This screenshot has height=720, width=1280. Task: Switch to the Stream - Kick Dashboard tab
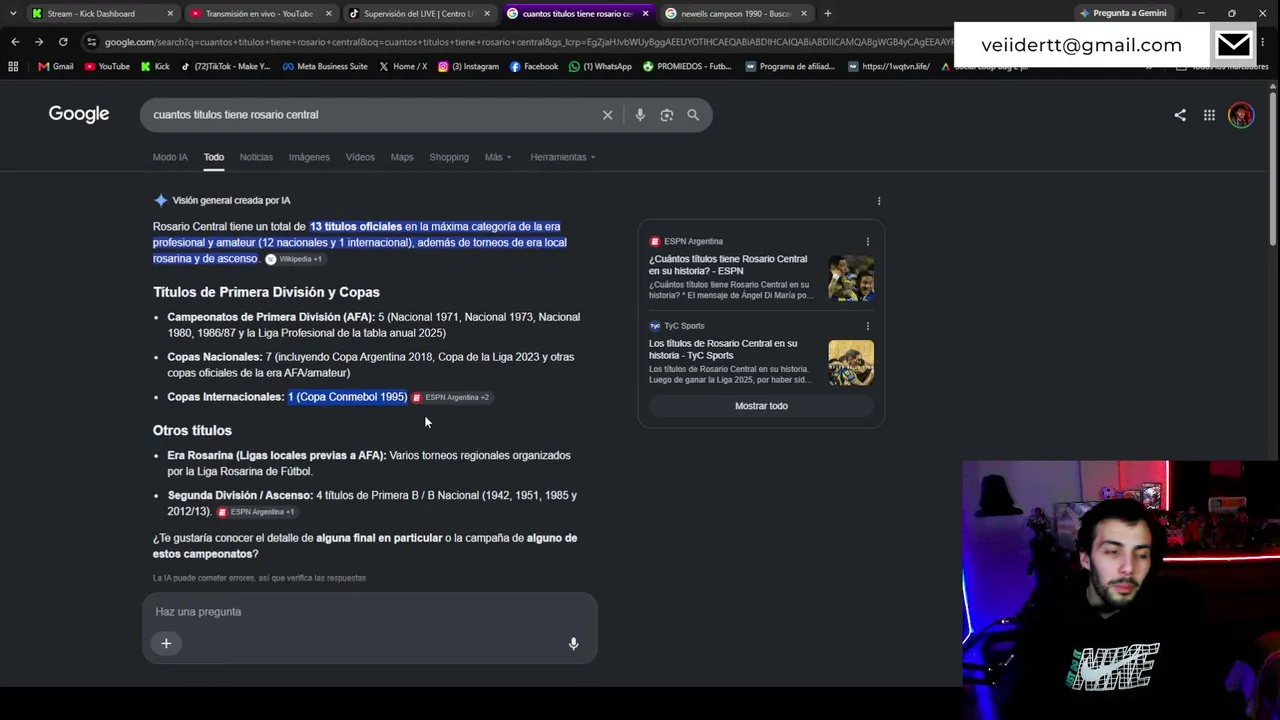(x=102, y=14)
